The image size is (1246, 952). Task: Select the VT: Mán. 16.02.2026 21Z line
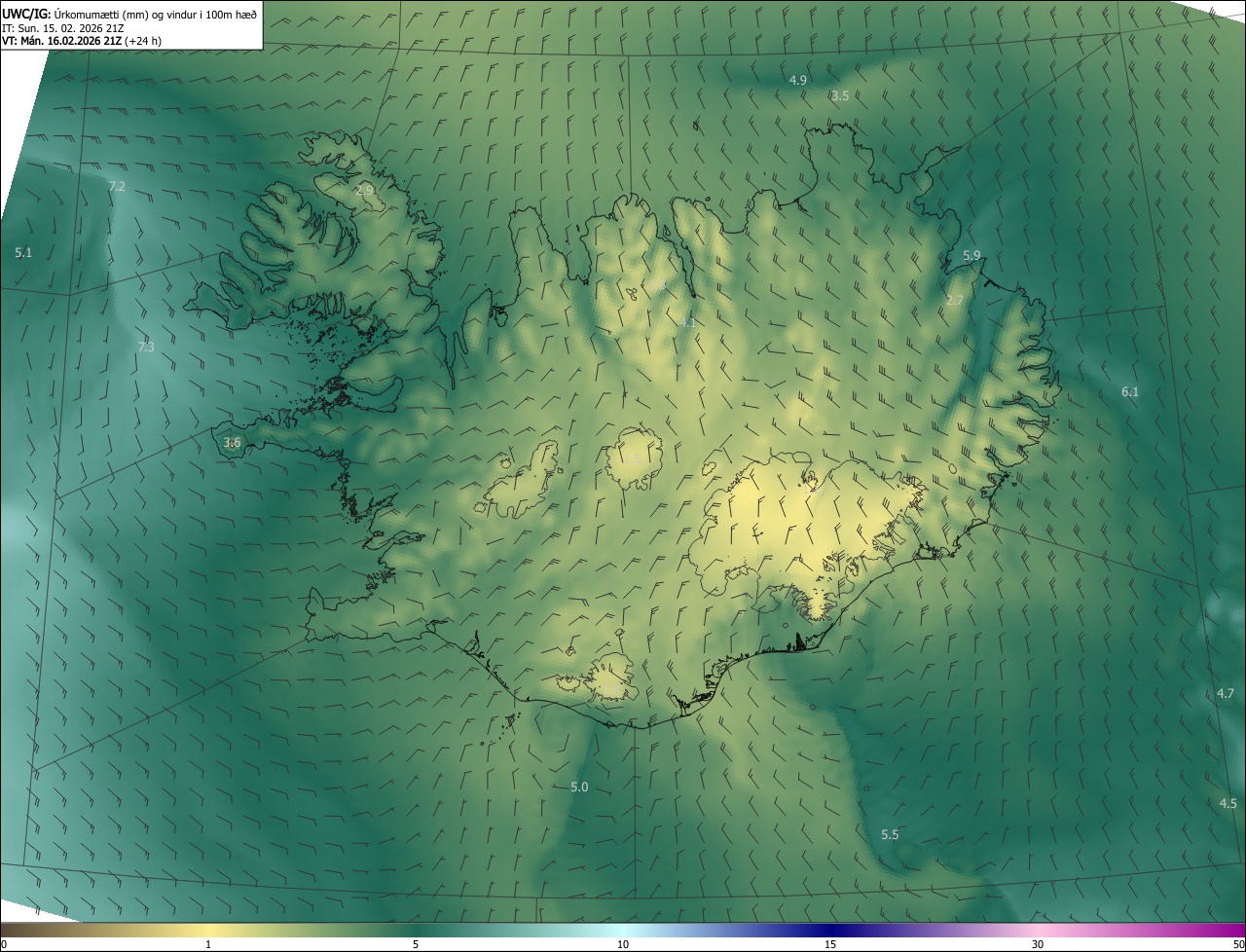pyautogui.click(x=82, y=41)
